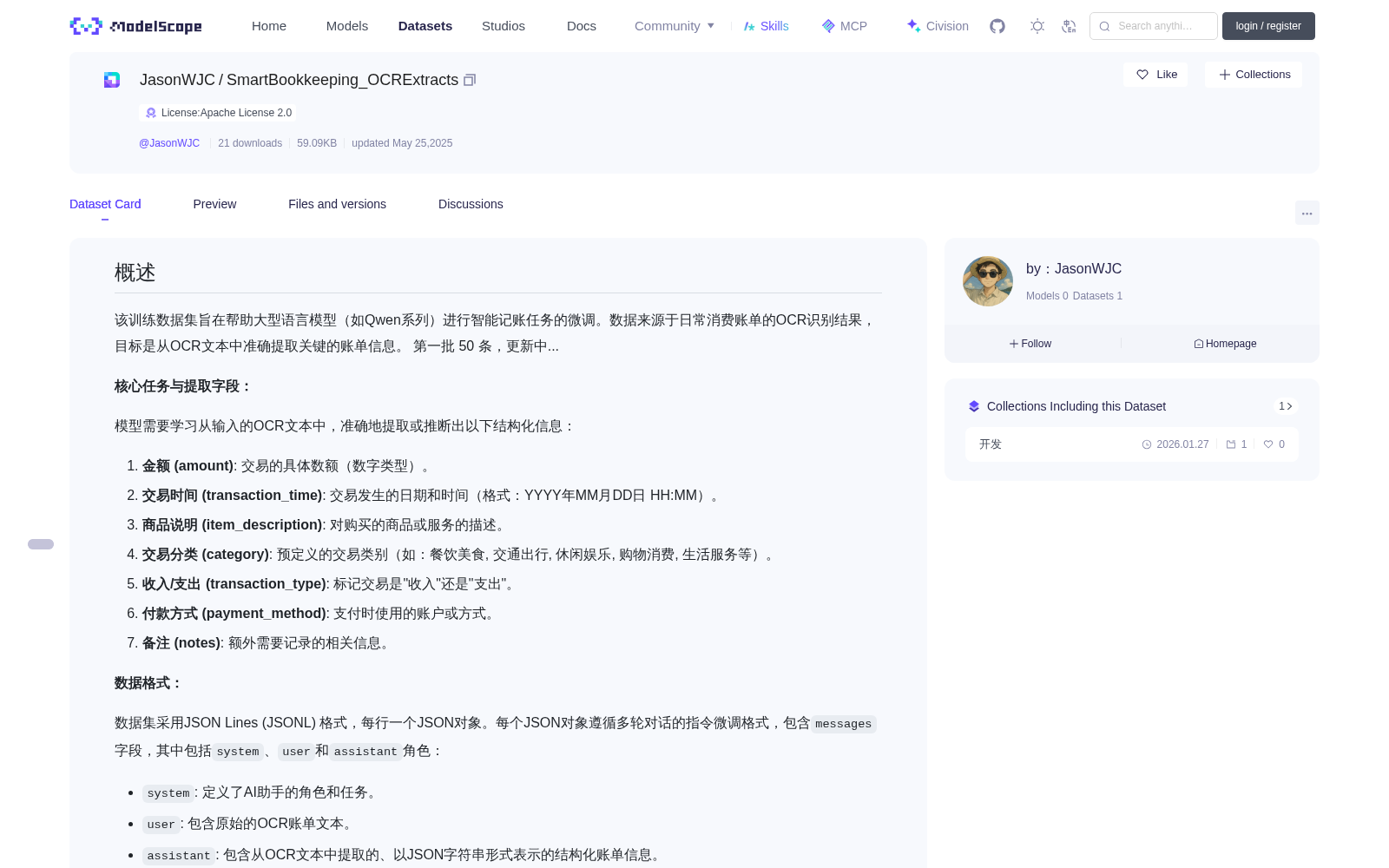Click the "Collections Including this Dataset" heading
Image resolution: width=1389 pixels, height=868 pixels.
coord(1076,406)
